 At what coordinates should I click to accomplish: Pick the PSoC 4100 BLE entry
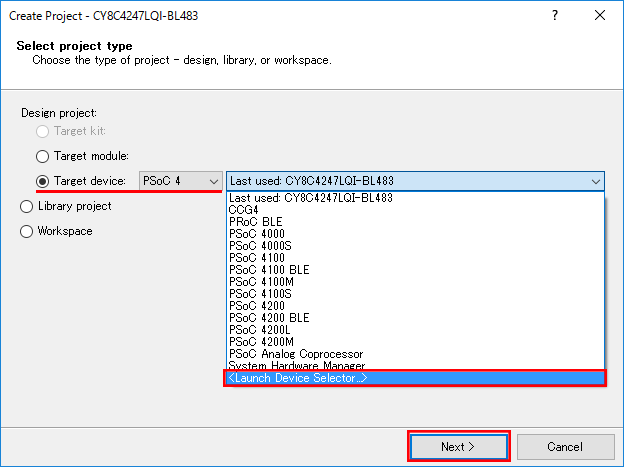415,270
